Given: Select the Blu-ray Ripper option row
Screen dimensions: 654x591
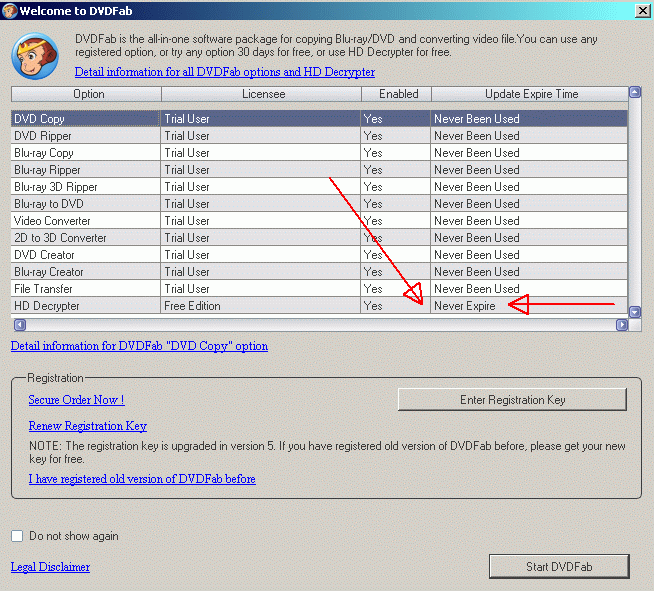Looking at the screenshot, I should tap(319, 170).
